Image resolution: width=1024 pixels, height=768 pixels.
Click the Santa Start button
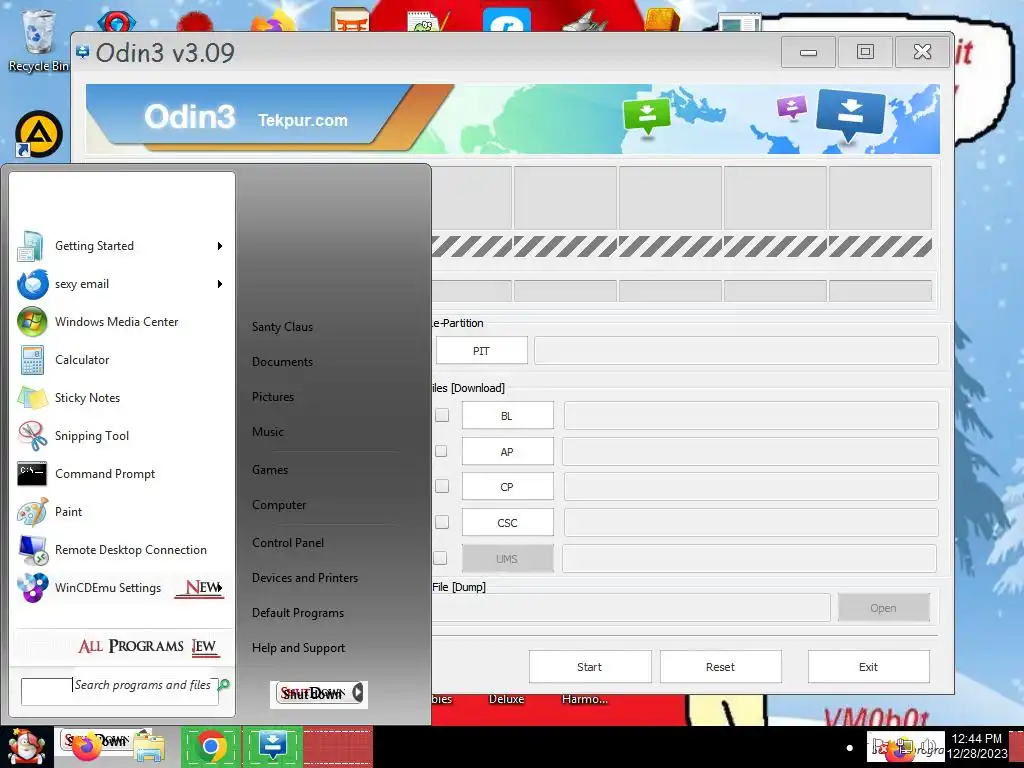(x=26, y=747)
